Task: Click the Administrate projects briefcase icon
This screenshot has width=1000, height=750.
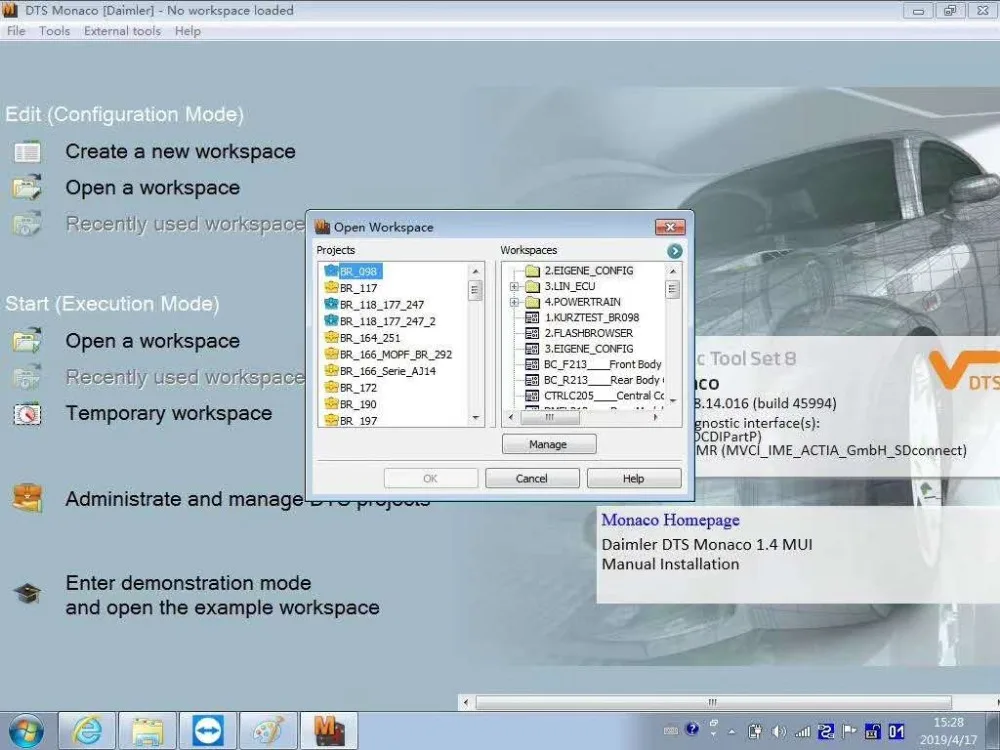Action: pos(27,498)
